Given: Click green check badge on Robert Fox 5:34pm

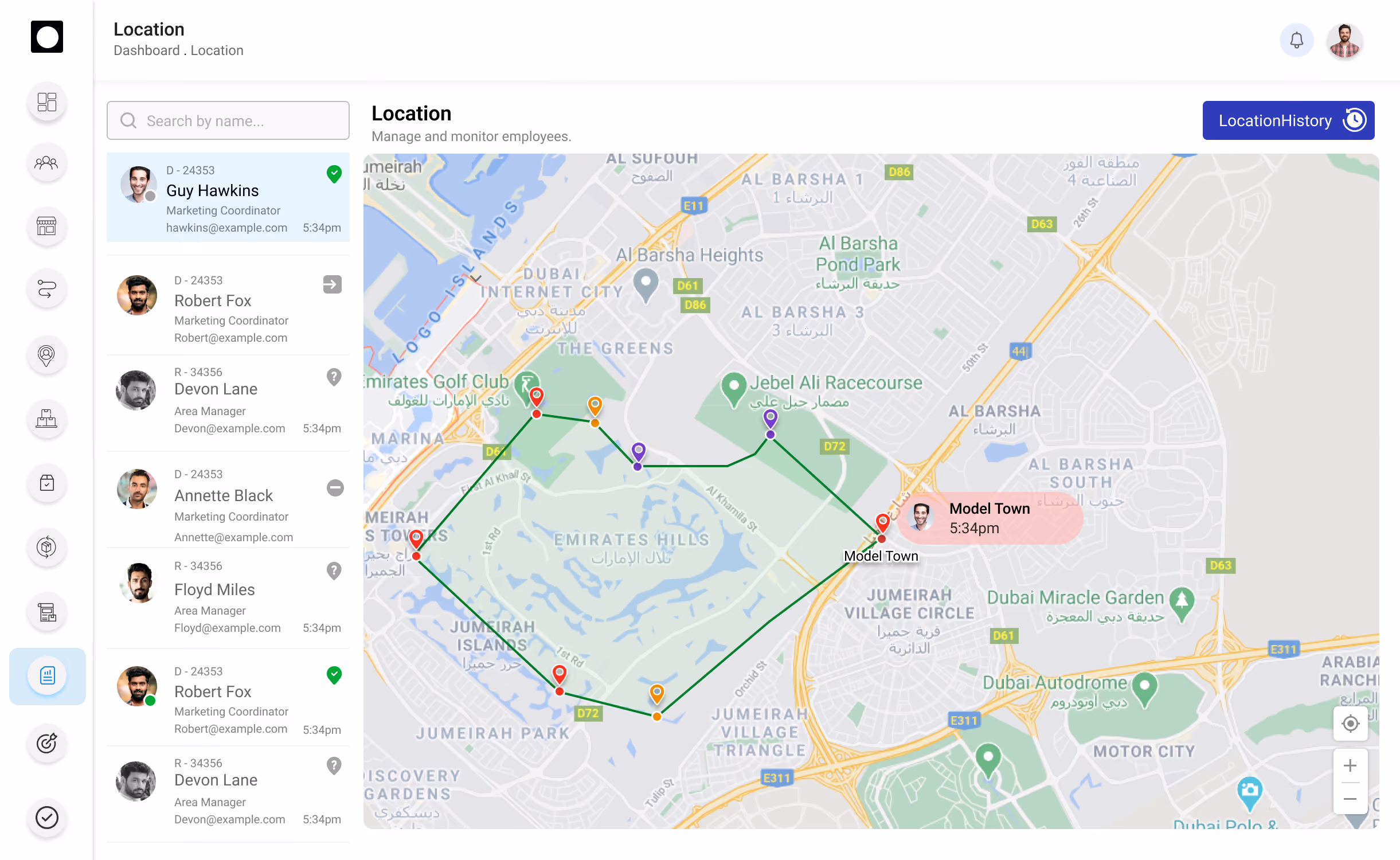Looking at the screenshot, I should (x=334, y=675).
